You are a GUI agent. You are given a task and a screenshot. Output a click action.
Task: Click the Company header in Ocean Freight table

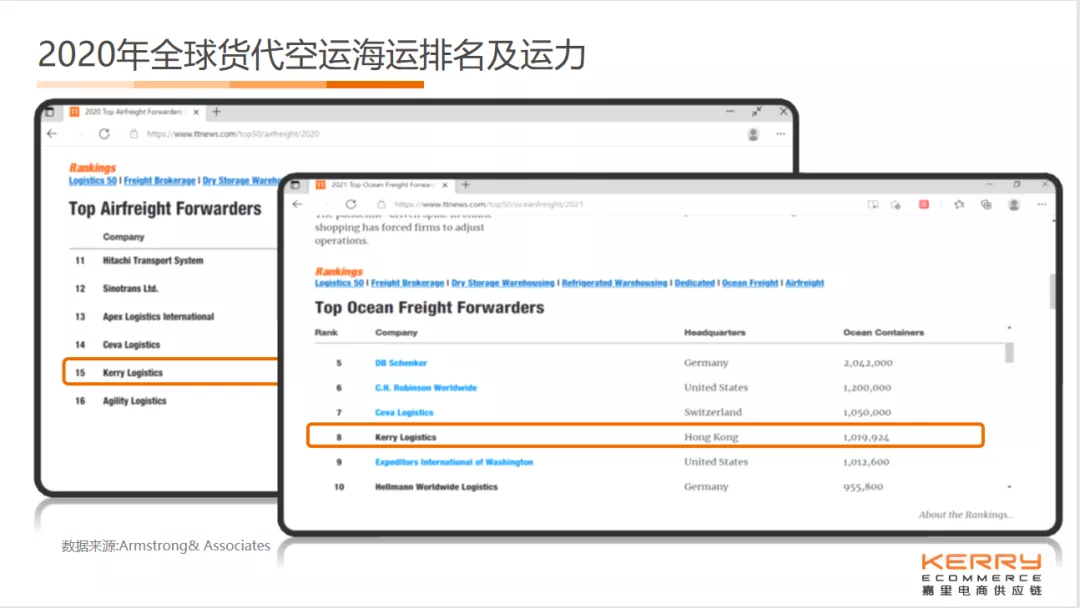pos(396,333)
